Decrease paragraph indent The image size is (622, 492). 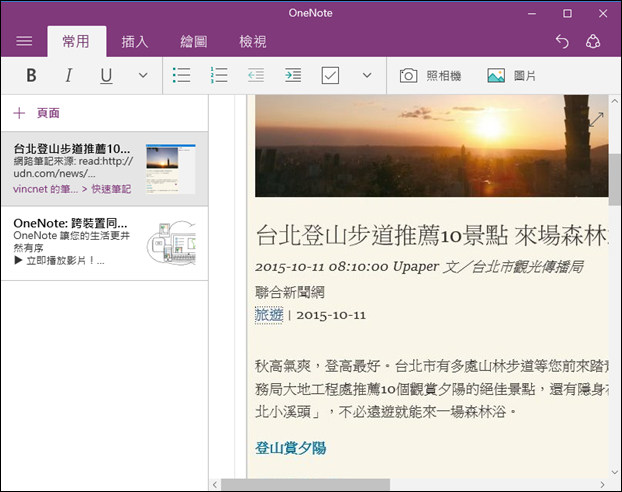(256, 75)
